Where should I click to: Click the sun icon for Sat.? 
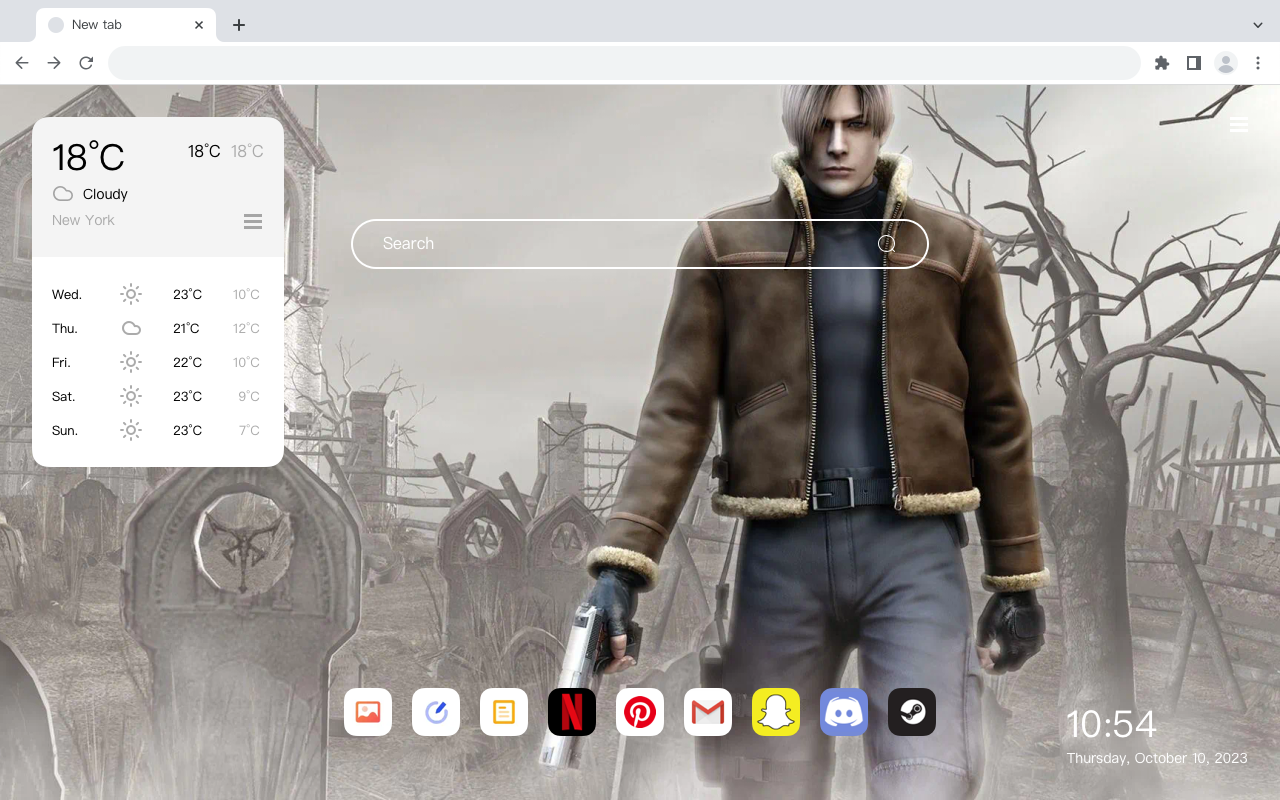pos(131,396)
